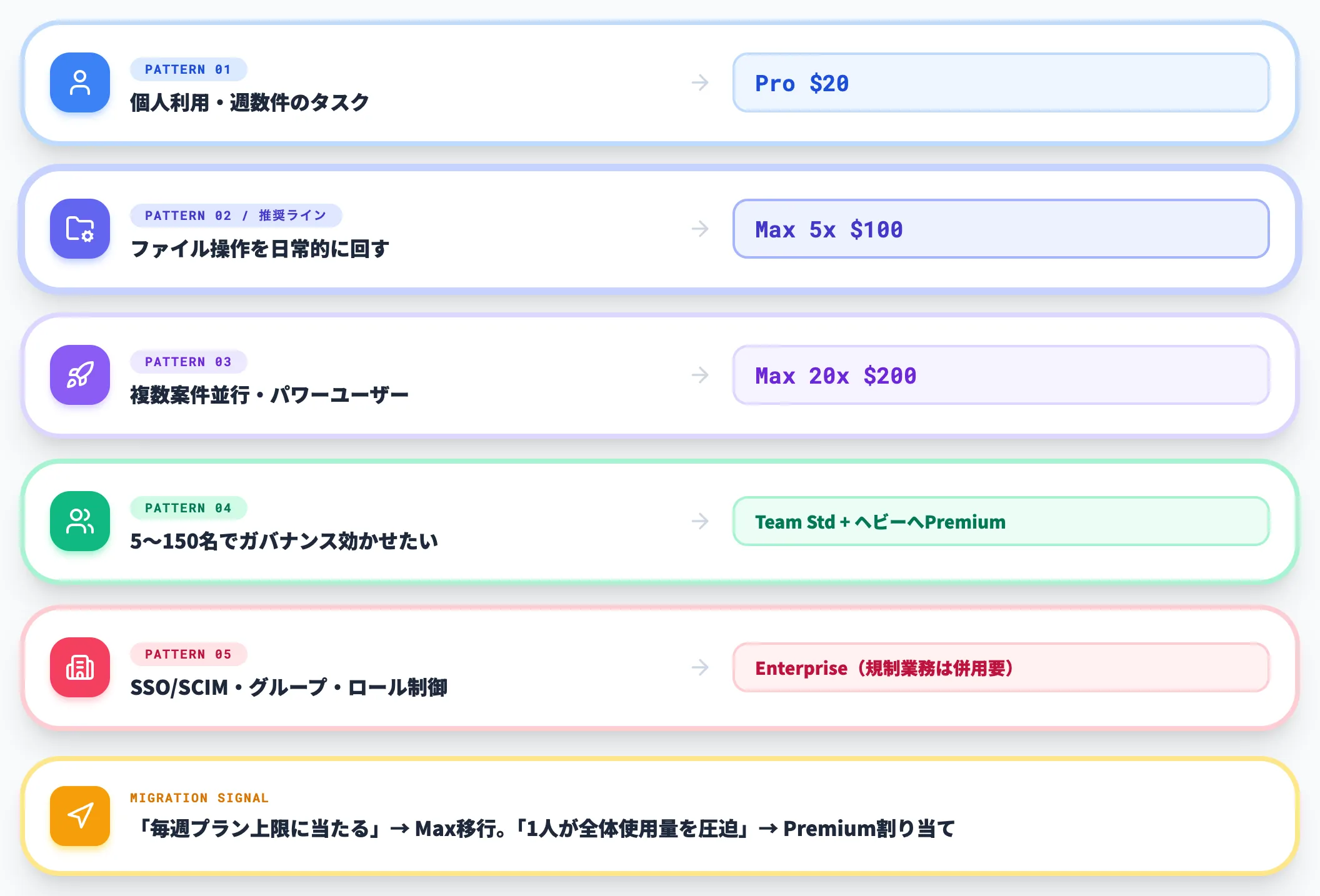Click the PATTERN 03 badge
The image size is (1320, 896).
(188, 362)
